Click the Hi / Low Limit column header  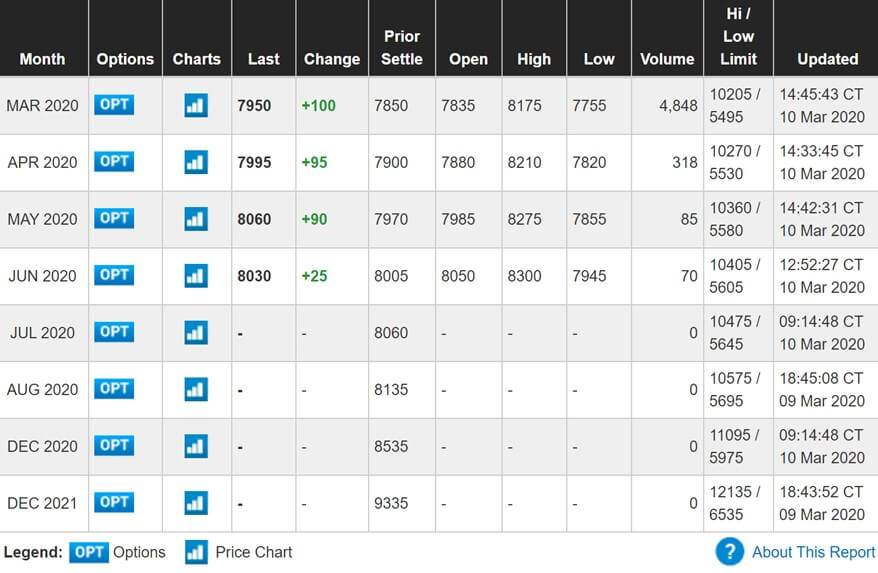pos(738,36)
